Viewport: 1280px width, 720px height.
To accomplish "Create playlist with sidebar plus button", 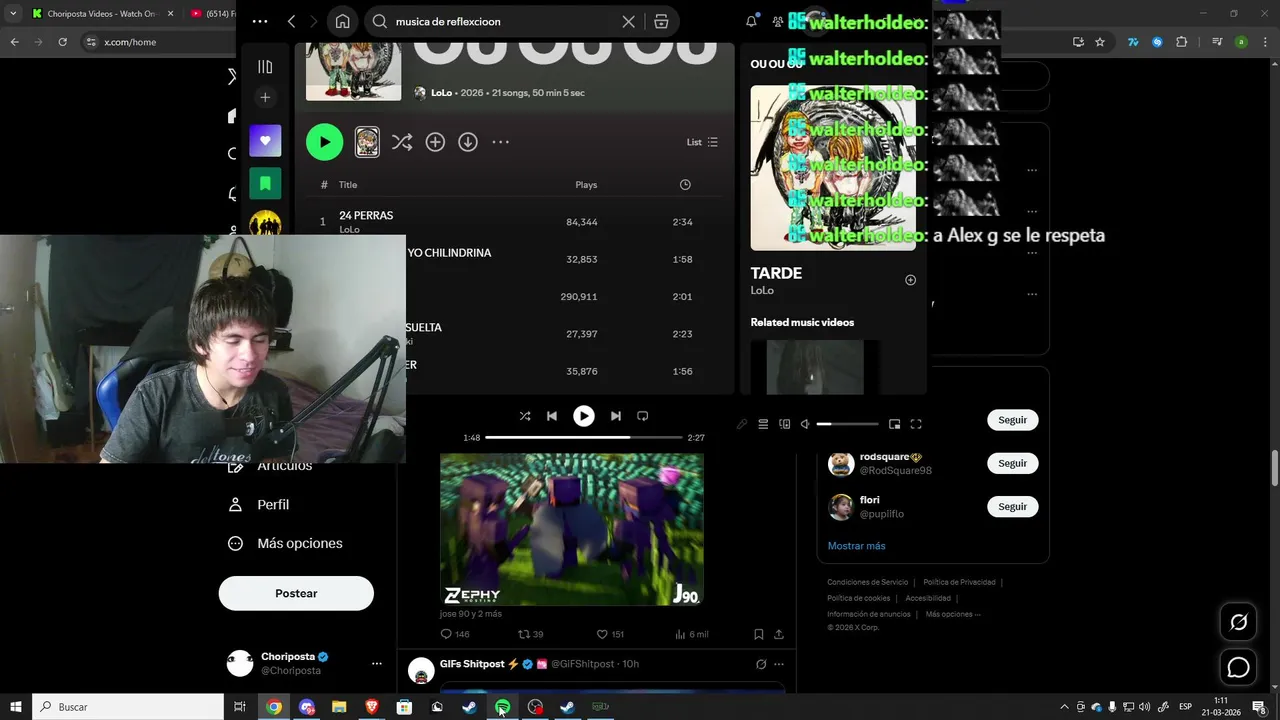I will [265, 97].
